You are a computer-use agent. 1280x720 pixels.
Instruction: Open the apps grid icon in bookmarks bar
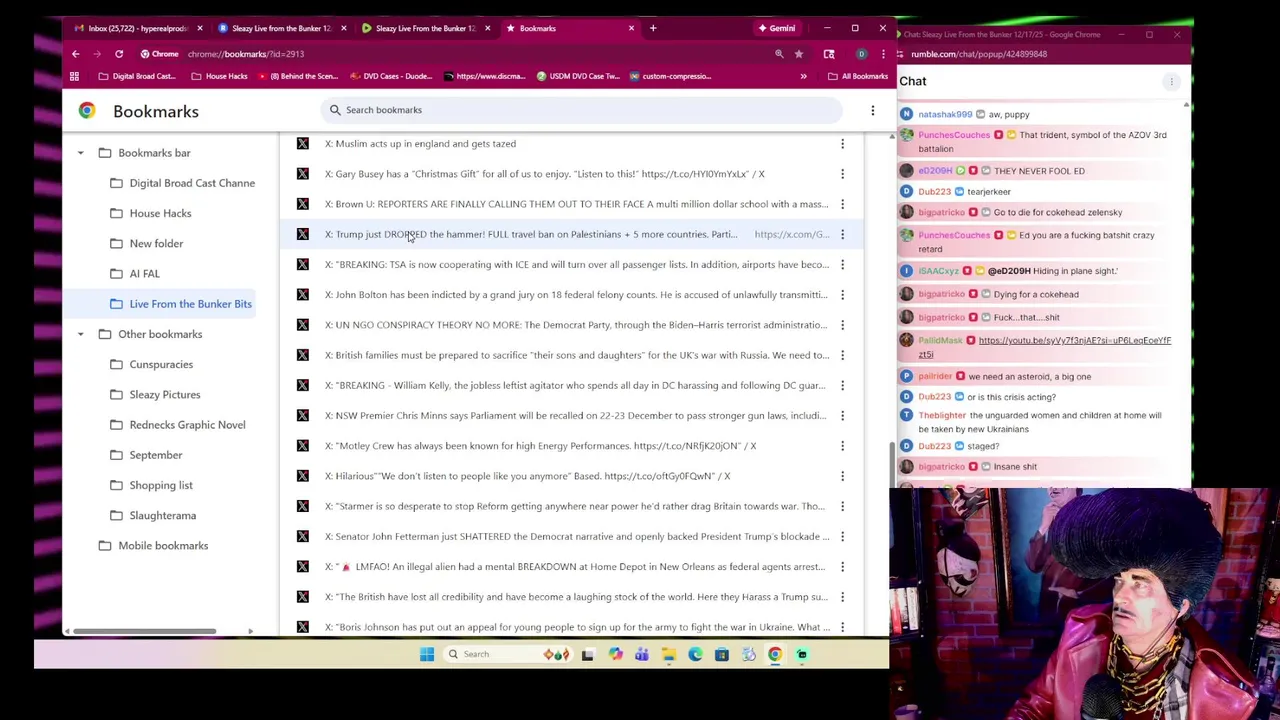[x=74, y=76]
